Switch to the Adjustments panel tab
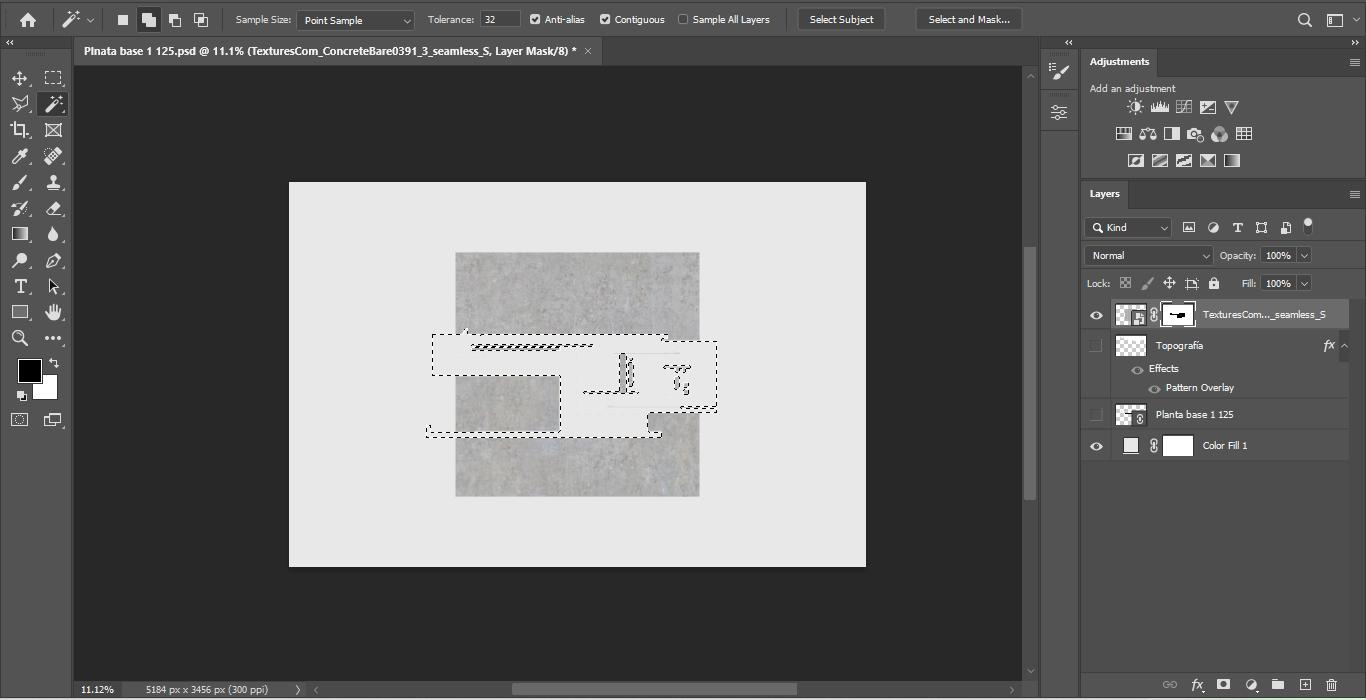This screenshot has height=700, width=1366. (1119, 62)
